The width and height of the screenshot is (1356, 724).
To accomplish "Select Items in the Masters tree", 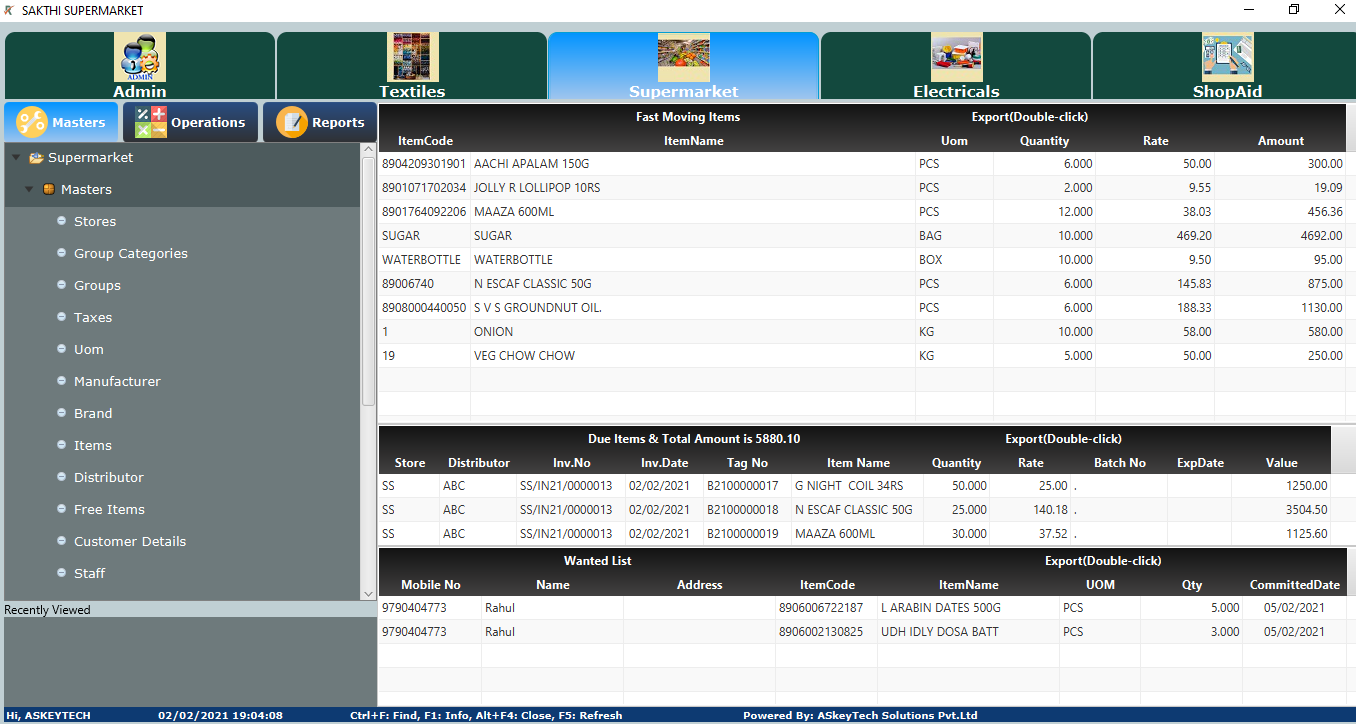I will pyautogui.click(x=92, y=446).
